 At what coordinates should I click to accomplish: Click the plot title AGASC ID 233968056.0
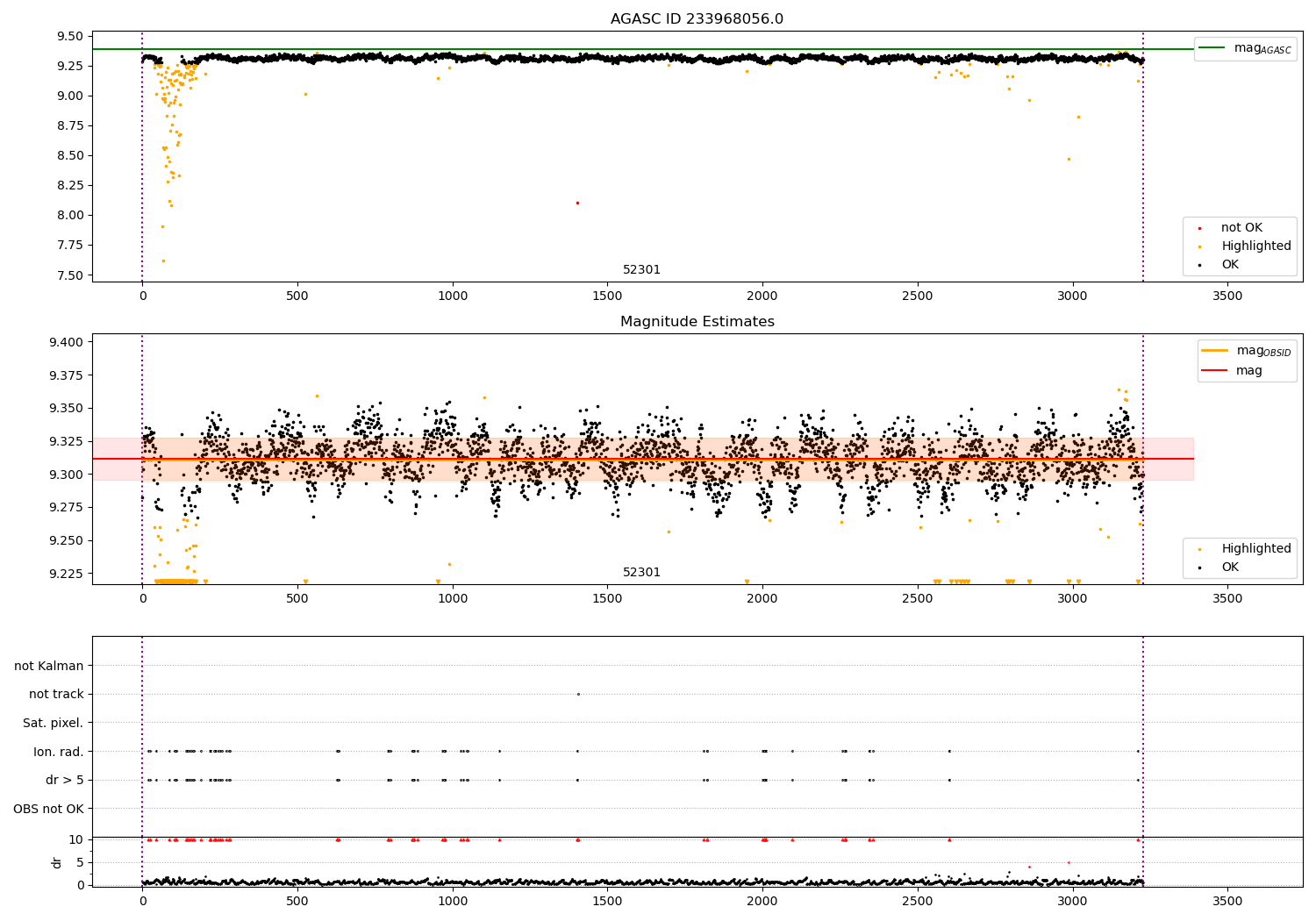click(x=697, y=19)
